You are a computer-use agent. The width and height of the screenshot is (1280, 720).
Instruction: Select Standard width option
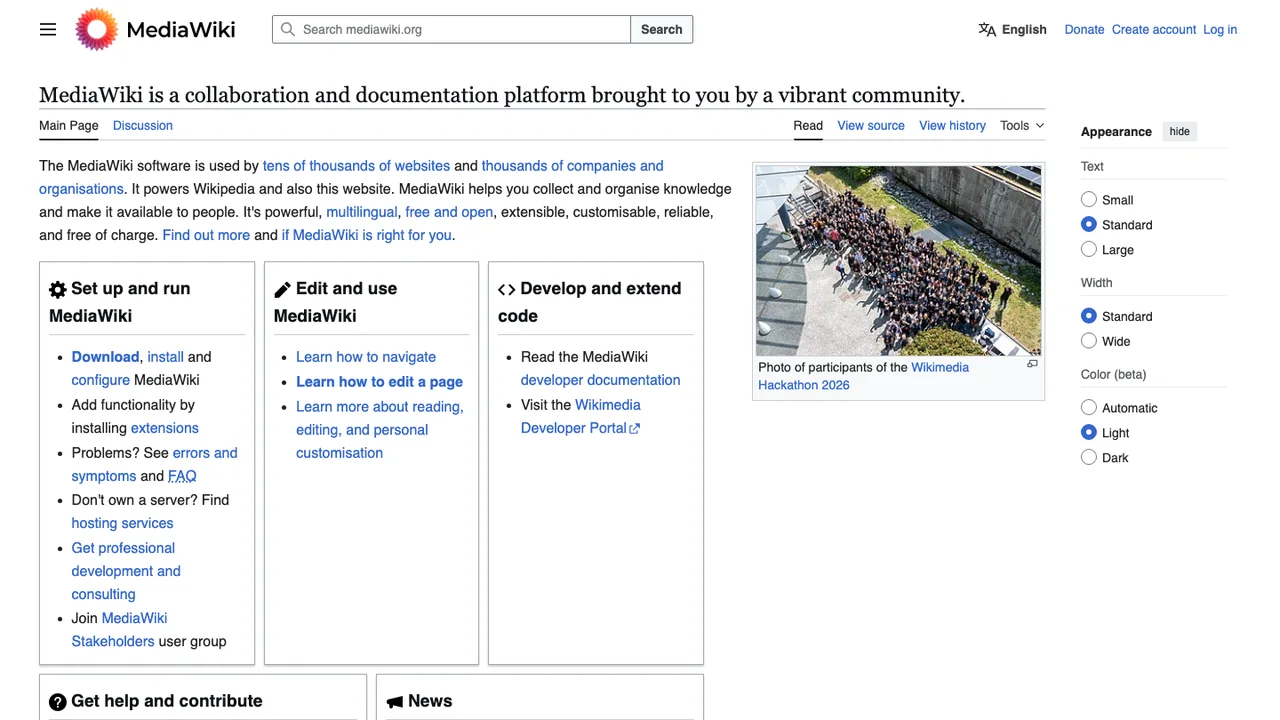click(x=1089, y=315)
